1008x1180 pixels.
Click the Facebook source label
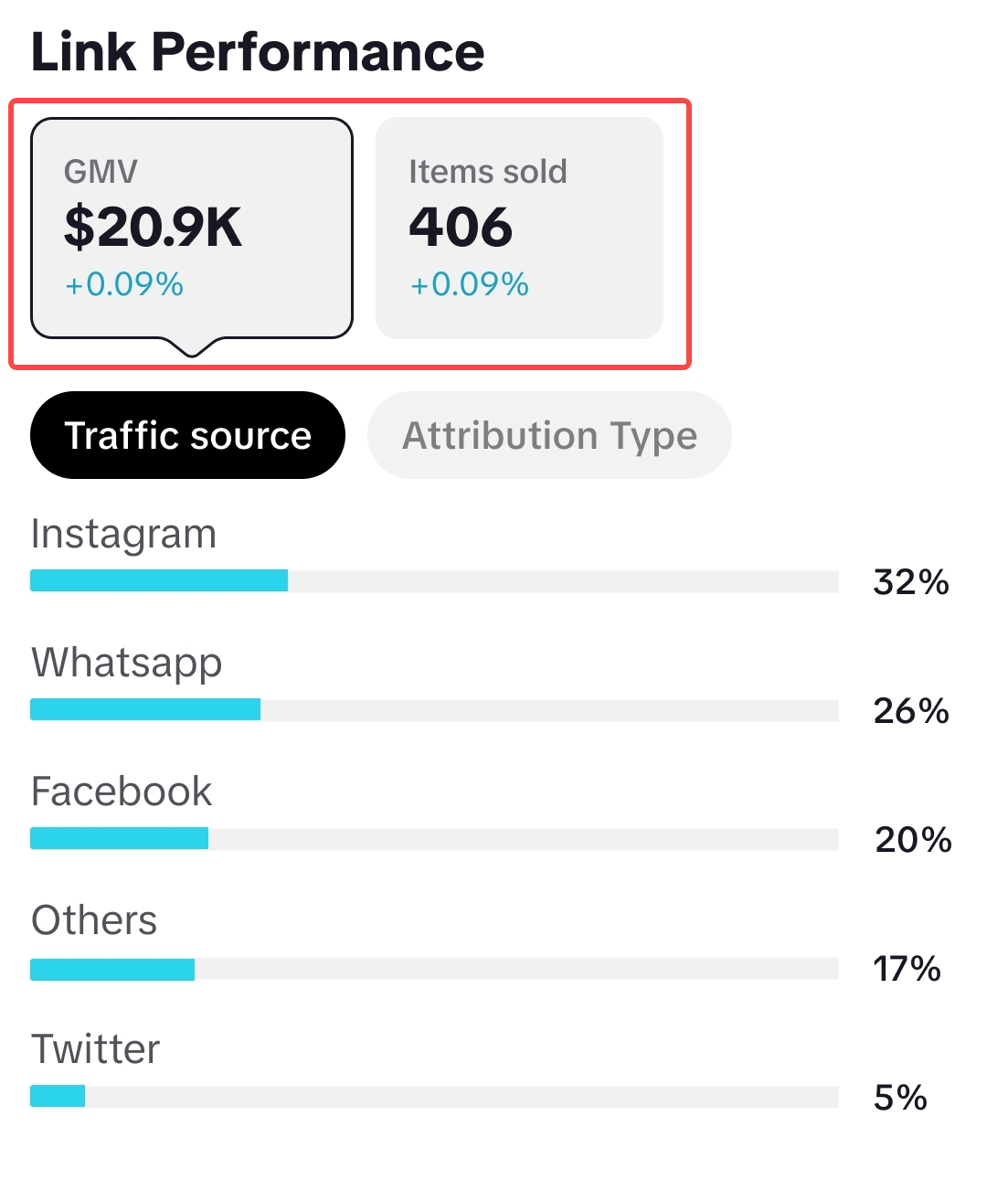coord(122,792)
